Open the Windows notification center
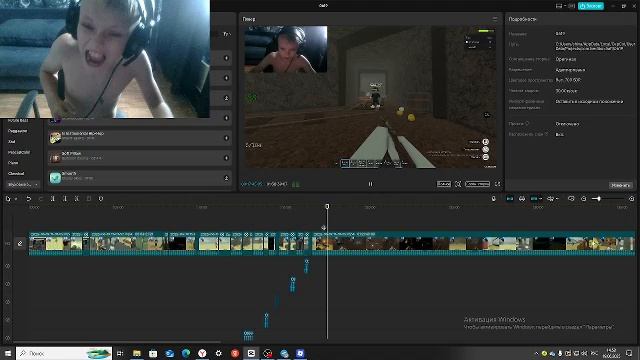This screenshot has width=640, height=360. pyautogui.click(x=629, y=353)
